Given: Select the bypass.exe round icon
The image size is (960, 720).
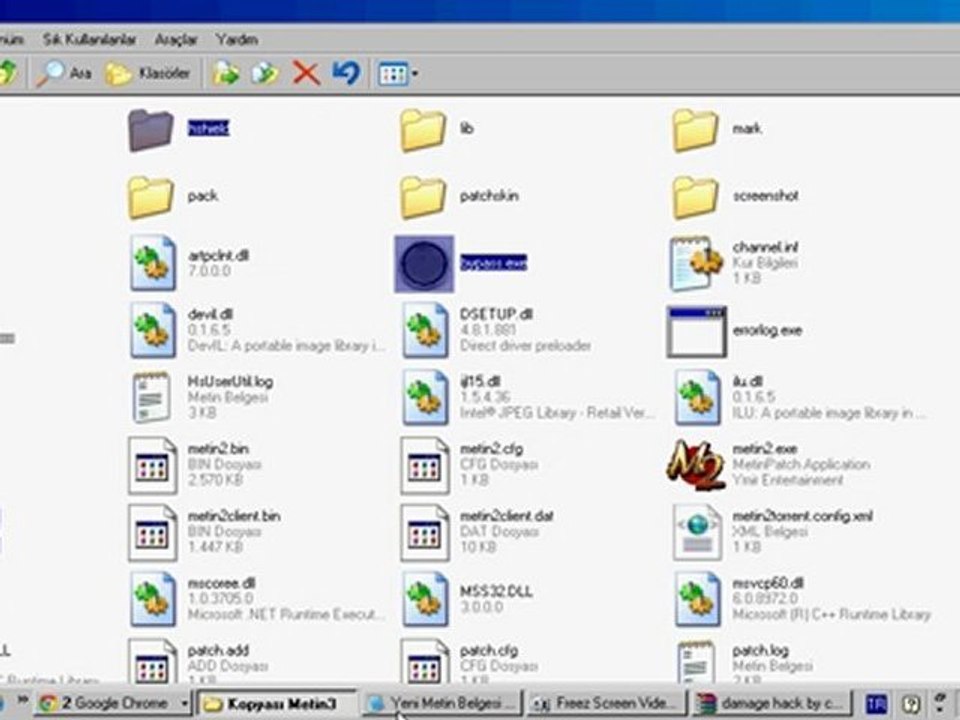Looking at the screenshot, I should pyautogui.click(x=424, y=263).
